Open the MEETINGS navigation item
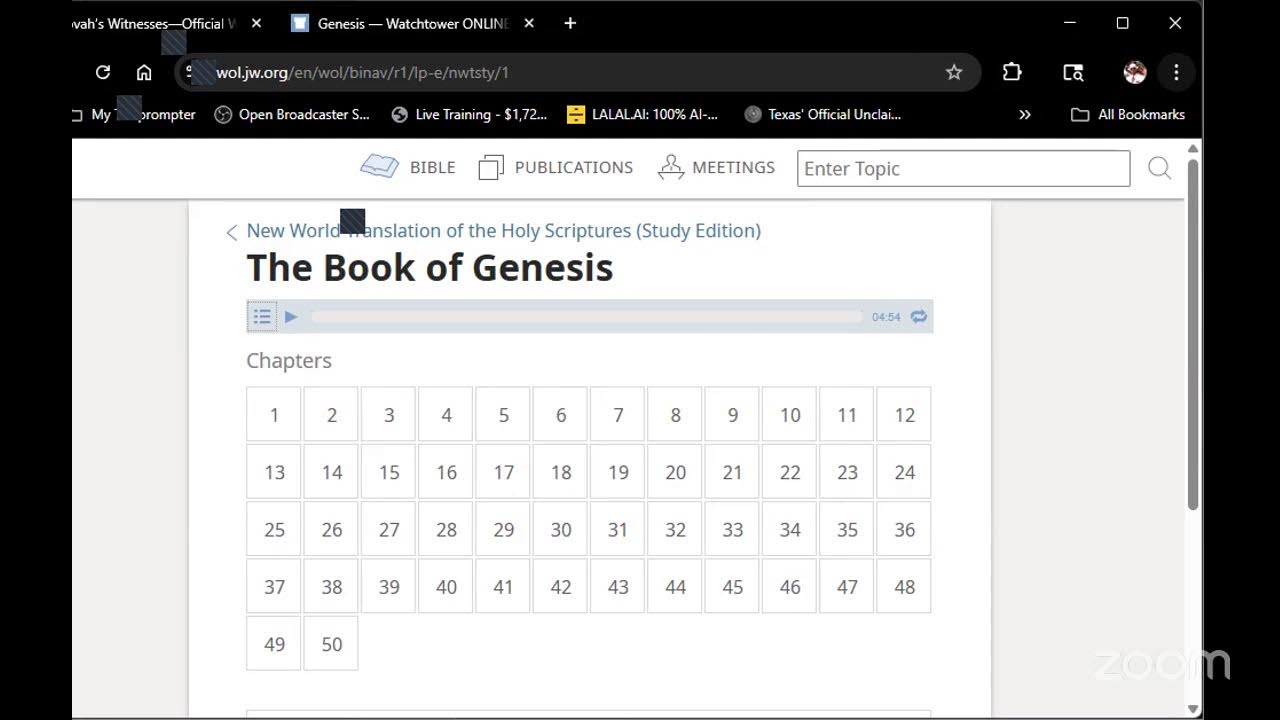1280x720 pixels. pos(716,167)
